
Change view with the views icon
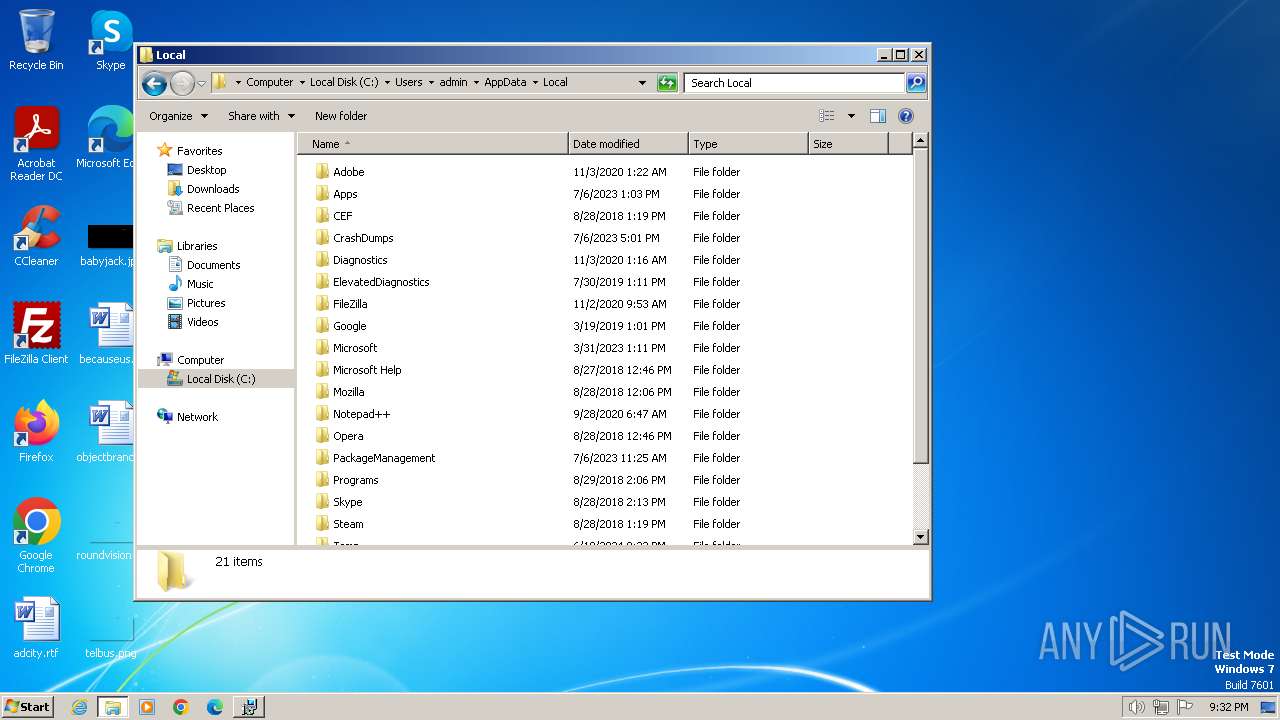pos(826,116)
